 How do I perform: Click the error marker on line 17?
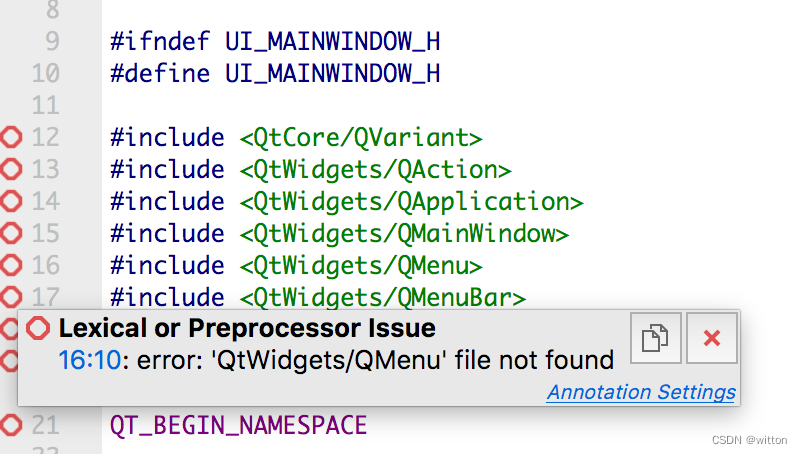[x=11, y=296]
